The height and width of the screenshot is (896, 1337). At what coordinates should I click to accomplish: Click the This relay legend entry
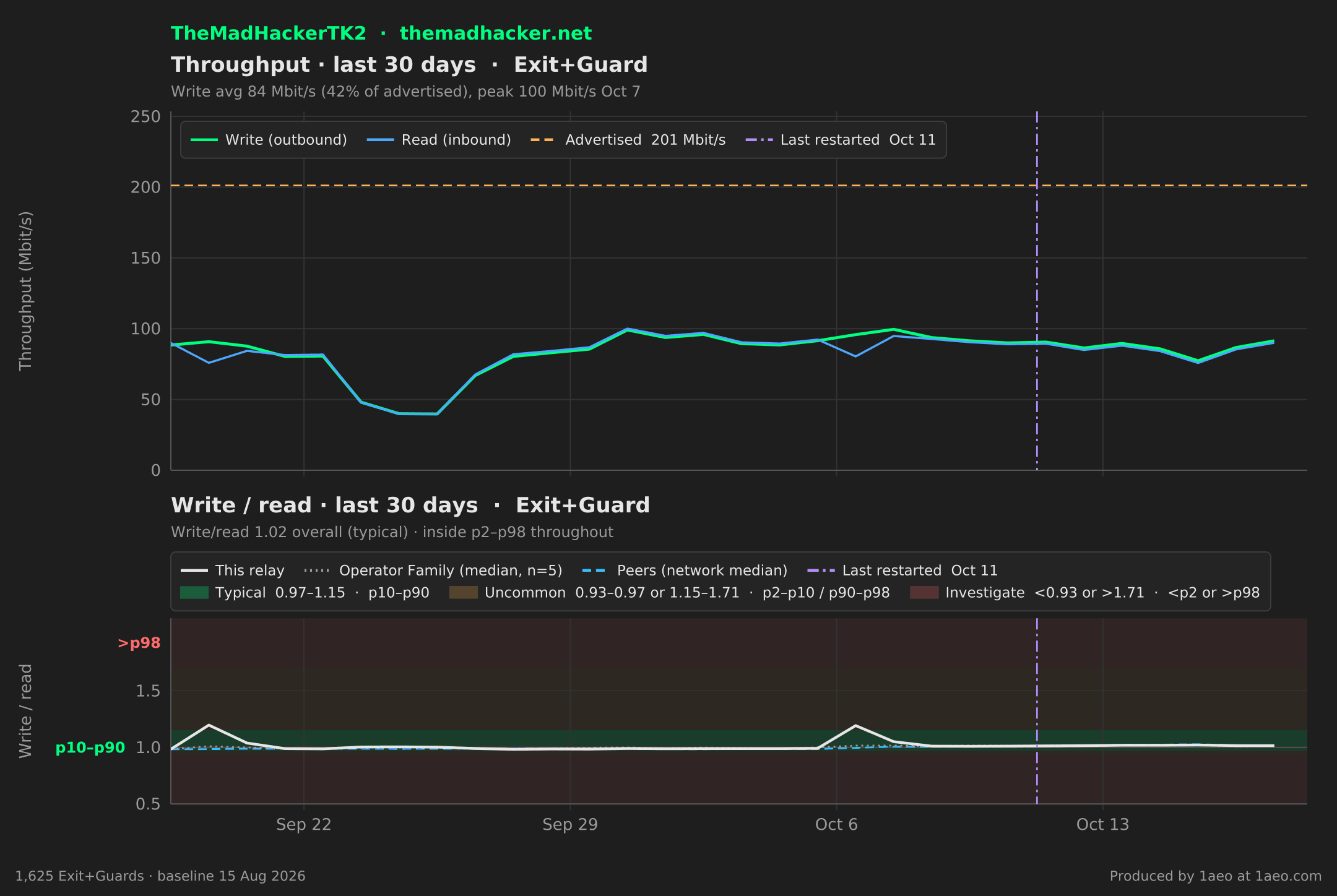click(x=233, y=571)
